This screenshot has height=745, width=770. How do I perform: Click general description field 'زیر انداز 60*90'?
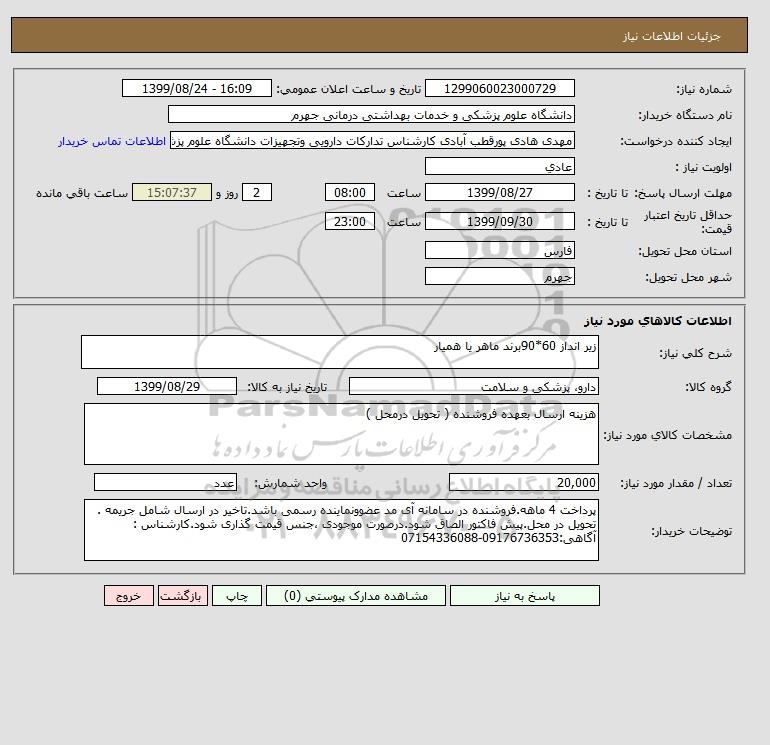340,352
